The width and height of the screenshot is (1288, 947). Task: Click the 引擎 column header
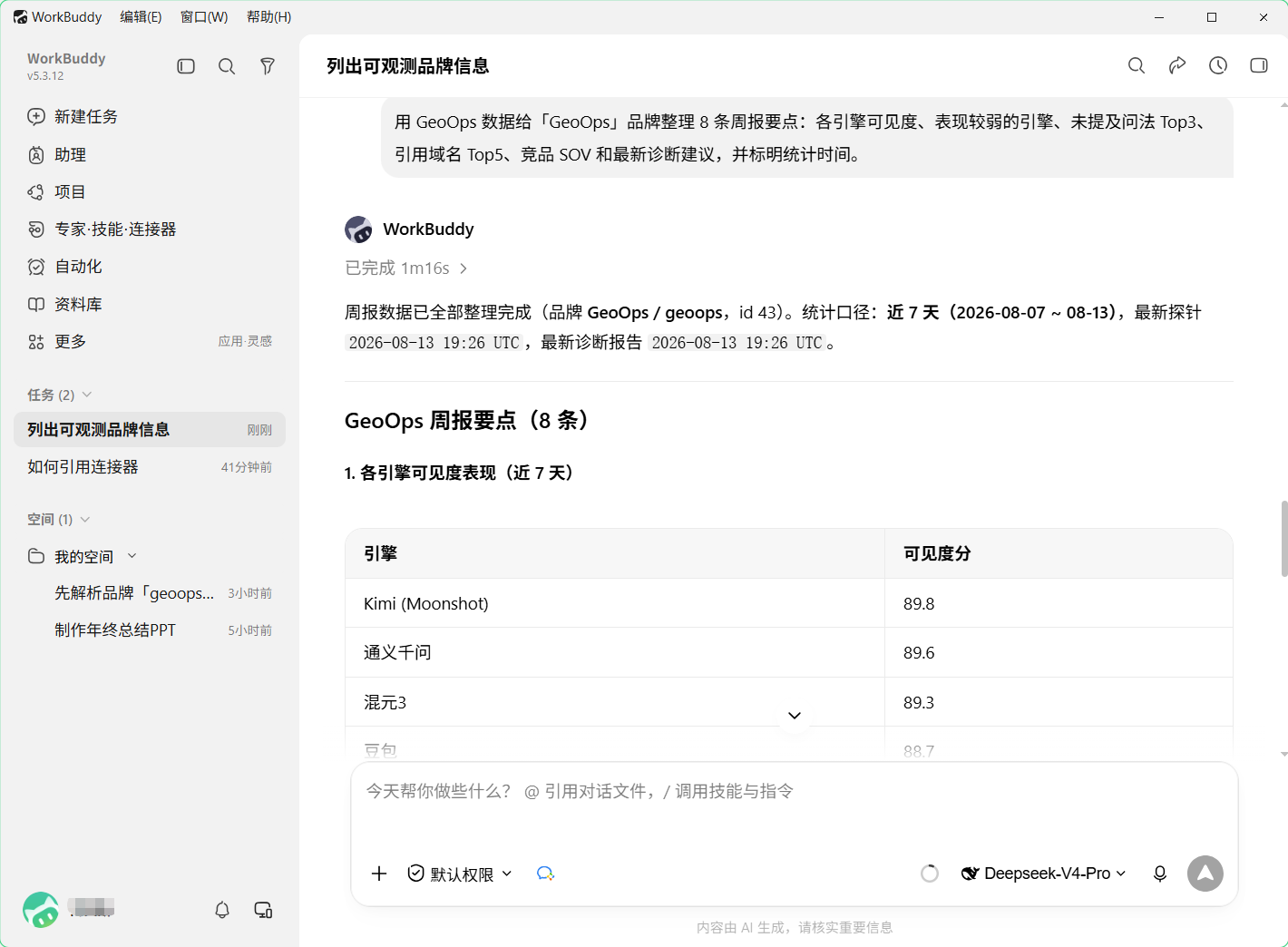click(x=615, y=553)
